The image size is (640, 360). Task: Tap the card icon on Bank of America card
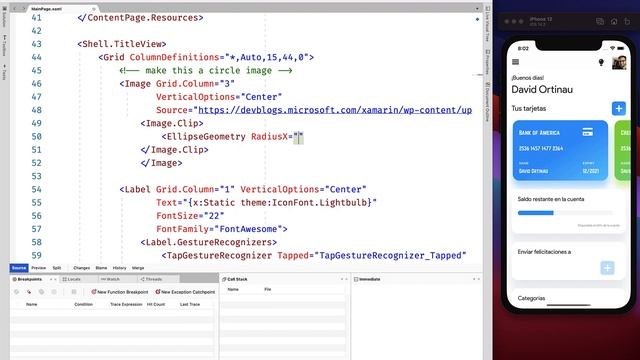[587, 132]
